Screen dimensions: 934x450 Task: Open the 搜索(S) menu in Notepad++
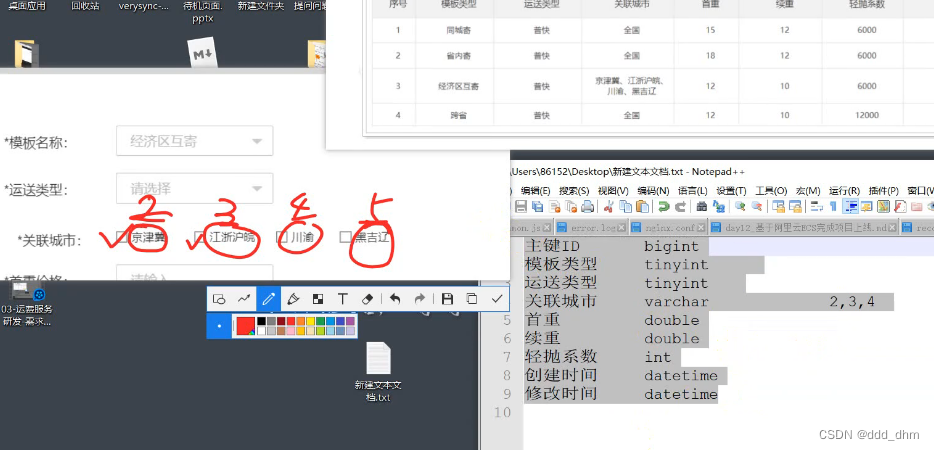tap(574, 191)
